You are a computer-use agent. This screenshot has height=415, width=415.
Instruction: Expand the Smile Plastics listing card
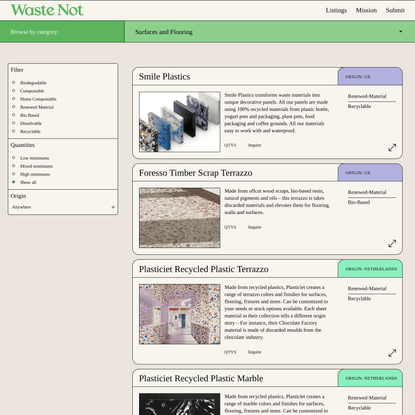click(392, 147)
